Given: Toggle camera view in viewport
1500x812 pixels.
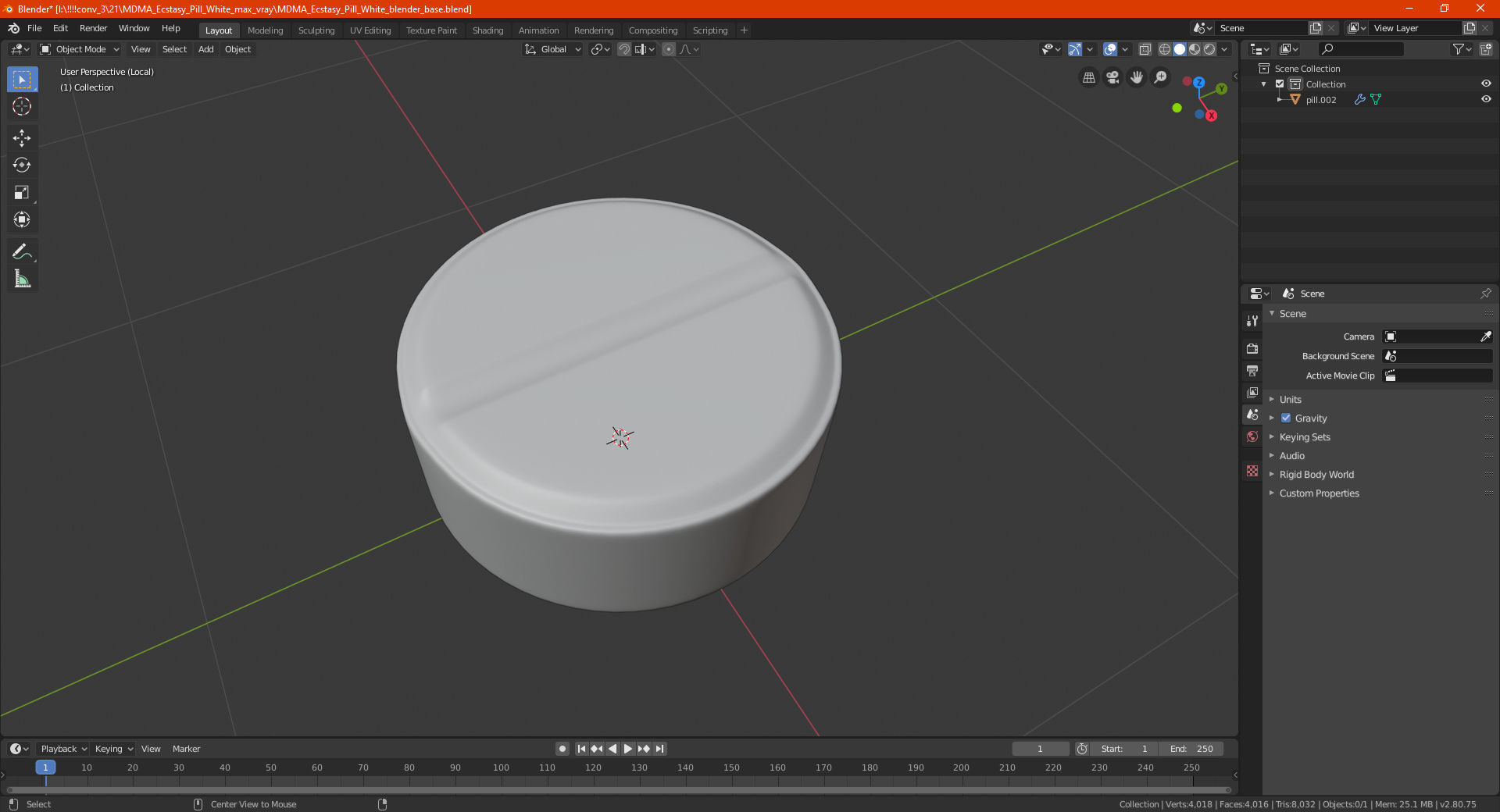Looking at the screenshot, I should point(1112,77).
